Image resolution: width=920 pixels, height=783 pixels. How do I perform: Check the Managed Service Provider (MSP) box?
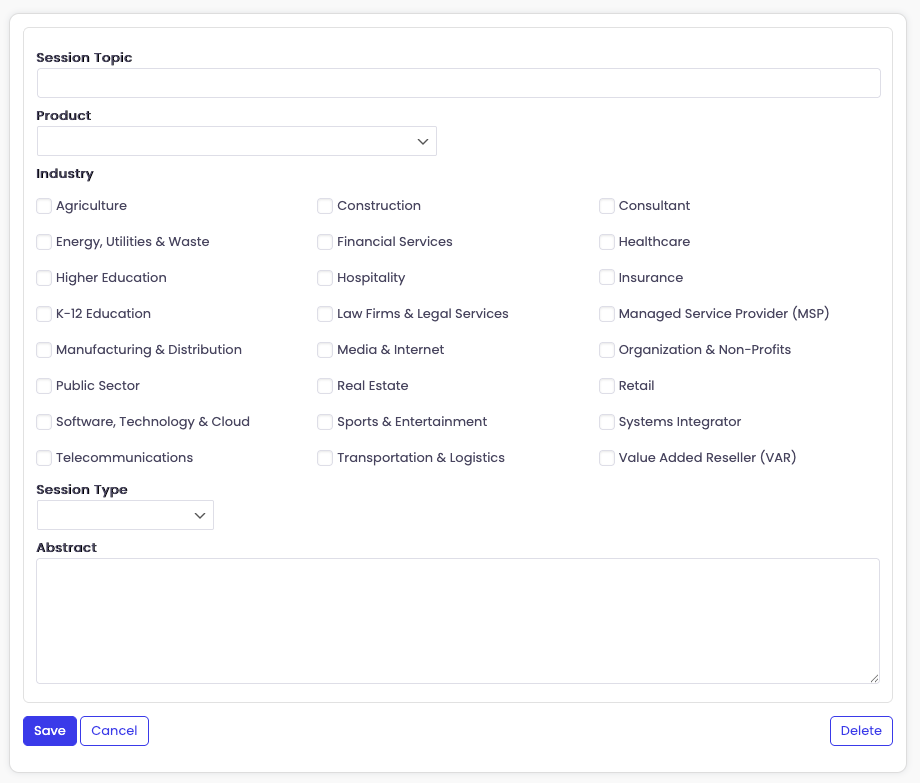click(607, 314)
